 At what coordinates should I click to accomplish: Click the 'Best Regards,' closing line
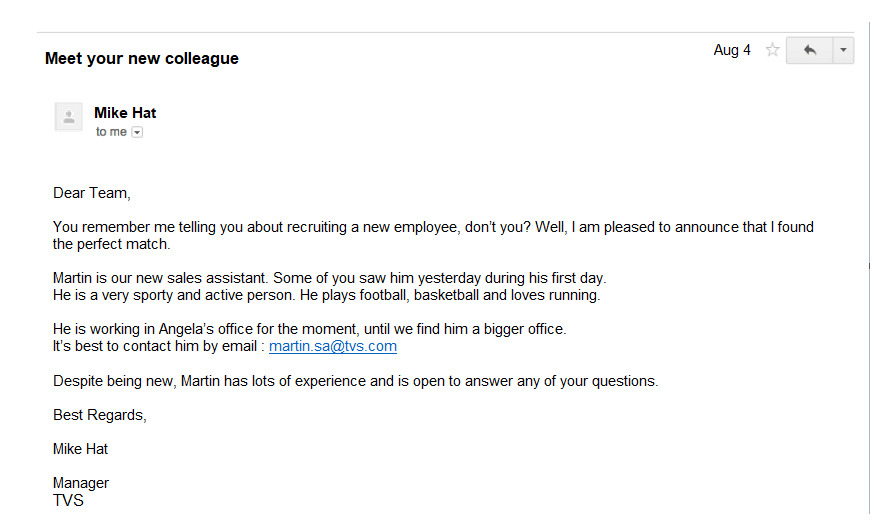click(99, 414)
